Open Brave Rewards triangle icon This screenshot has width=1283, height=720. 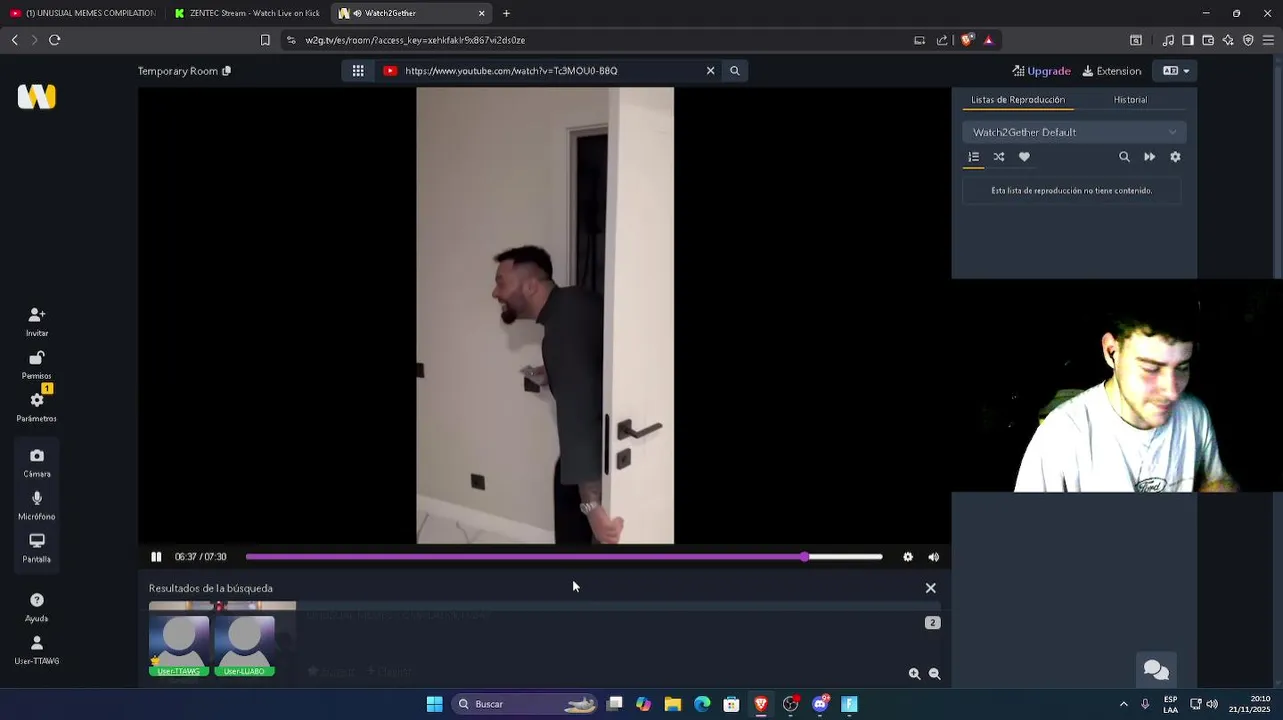point(988,40)
